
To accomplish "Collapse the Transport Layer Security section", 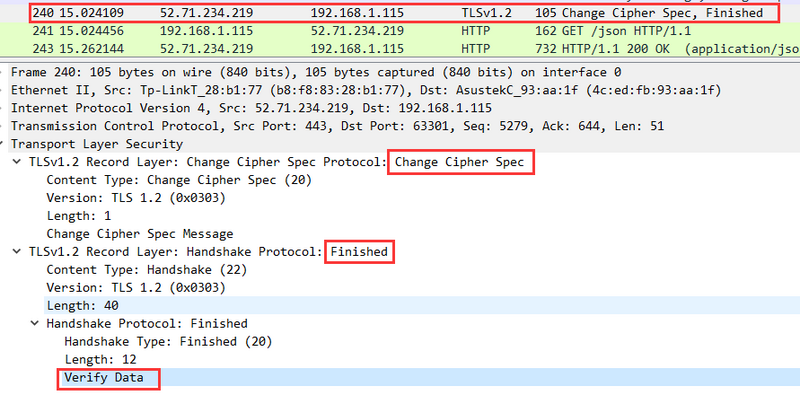I will [3, 144].
